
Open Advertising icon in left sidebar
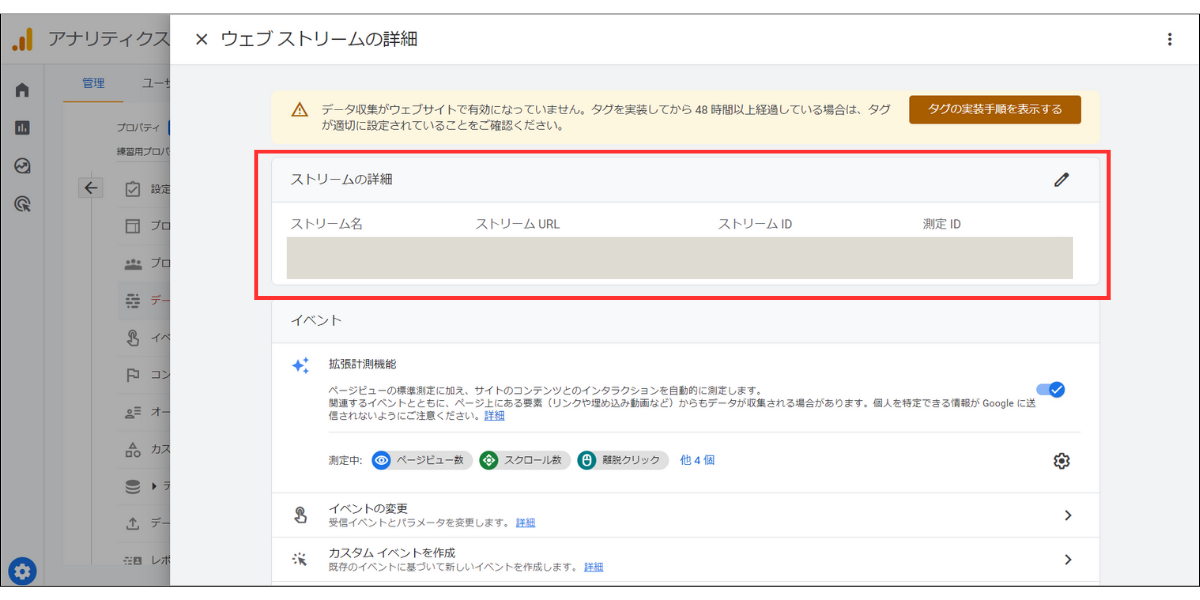(x=22, y=204)
